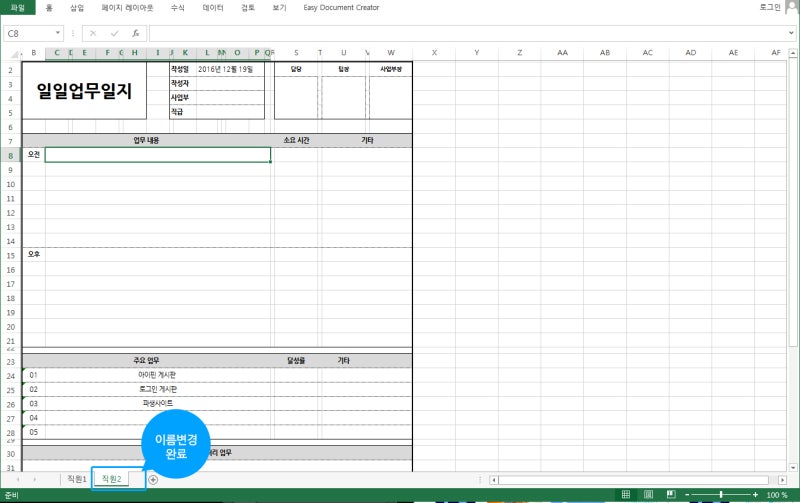Switch to Page Break Preview in the status bar
This screenshot has width=800, height=503.
tap(671, 494)
